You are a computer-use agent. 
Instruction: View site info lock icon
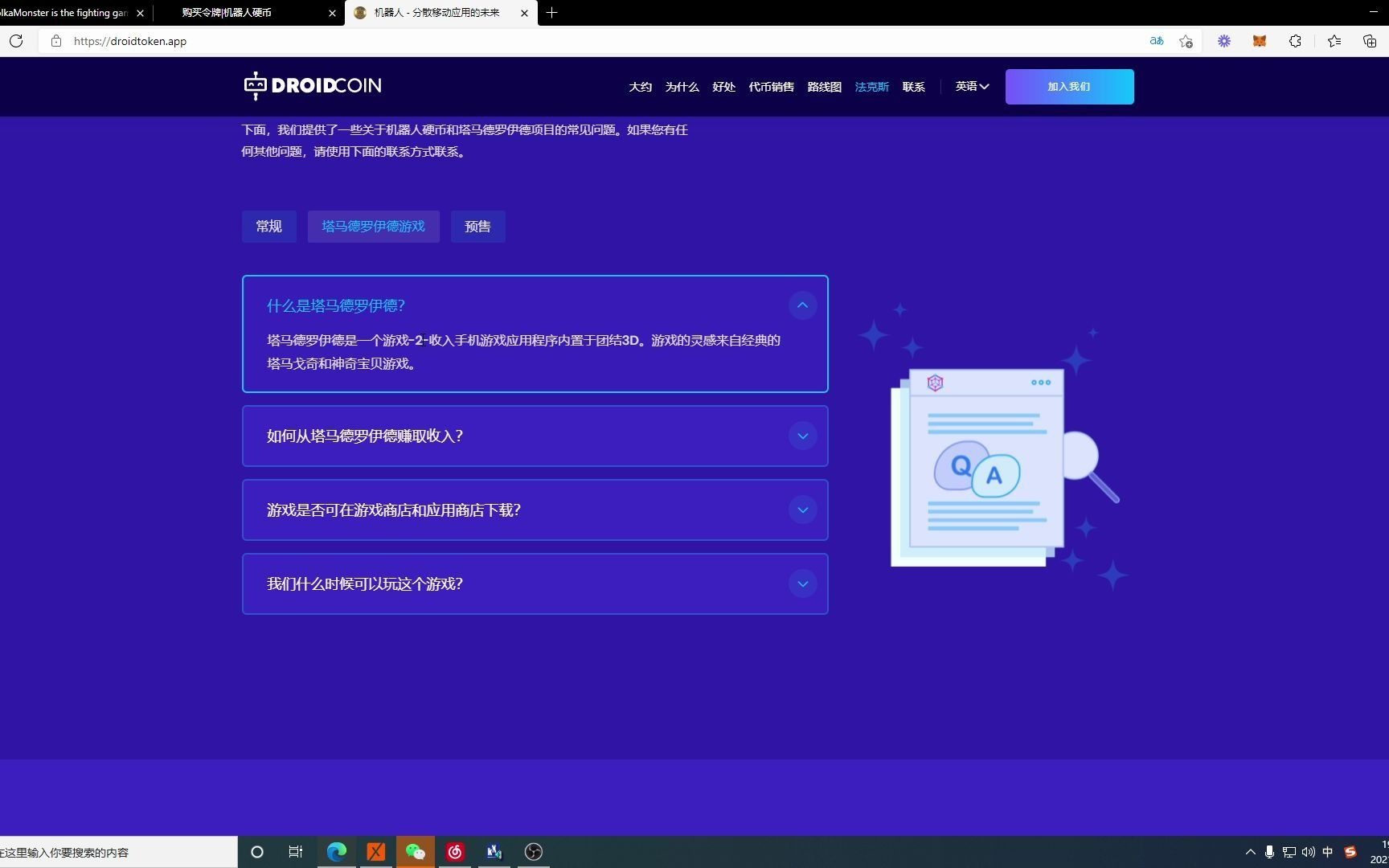pos(56,41)
